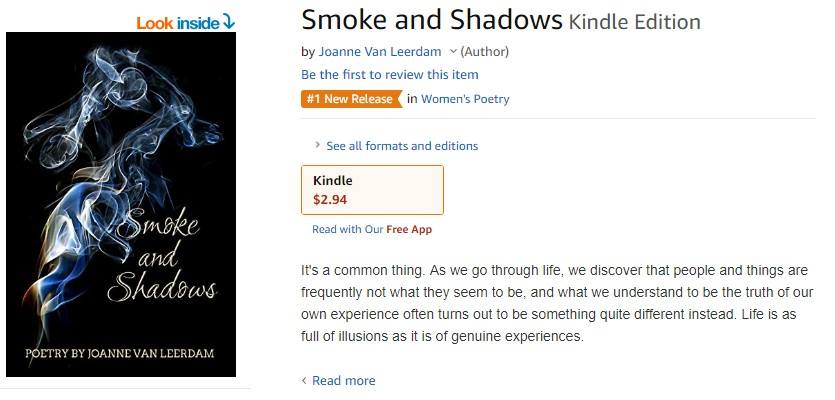Select the Kindle format button
Screen dimensions: 835x400
372,190
